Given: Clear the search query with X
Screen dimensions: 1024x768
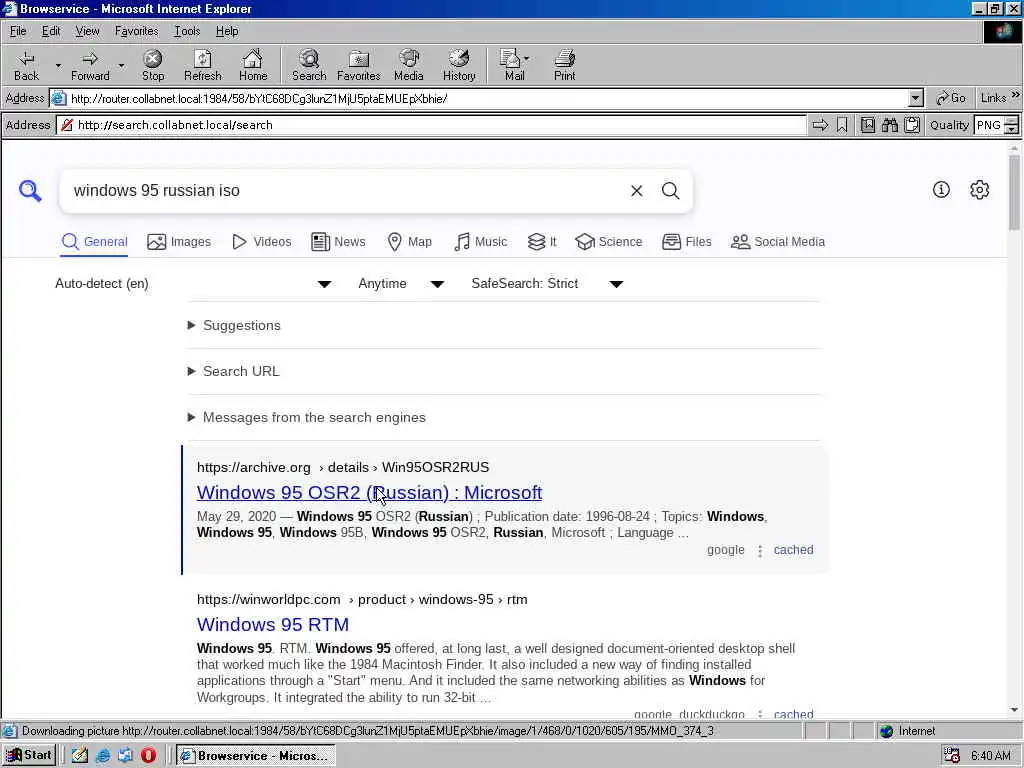Looking at the screenshot, I should (636, 191).
